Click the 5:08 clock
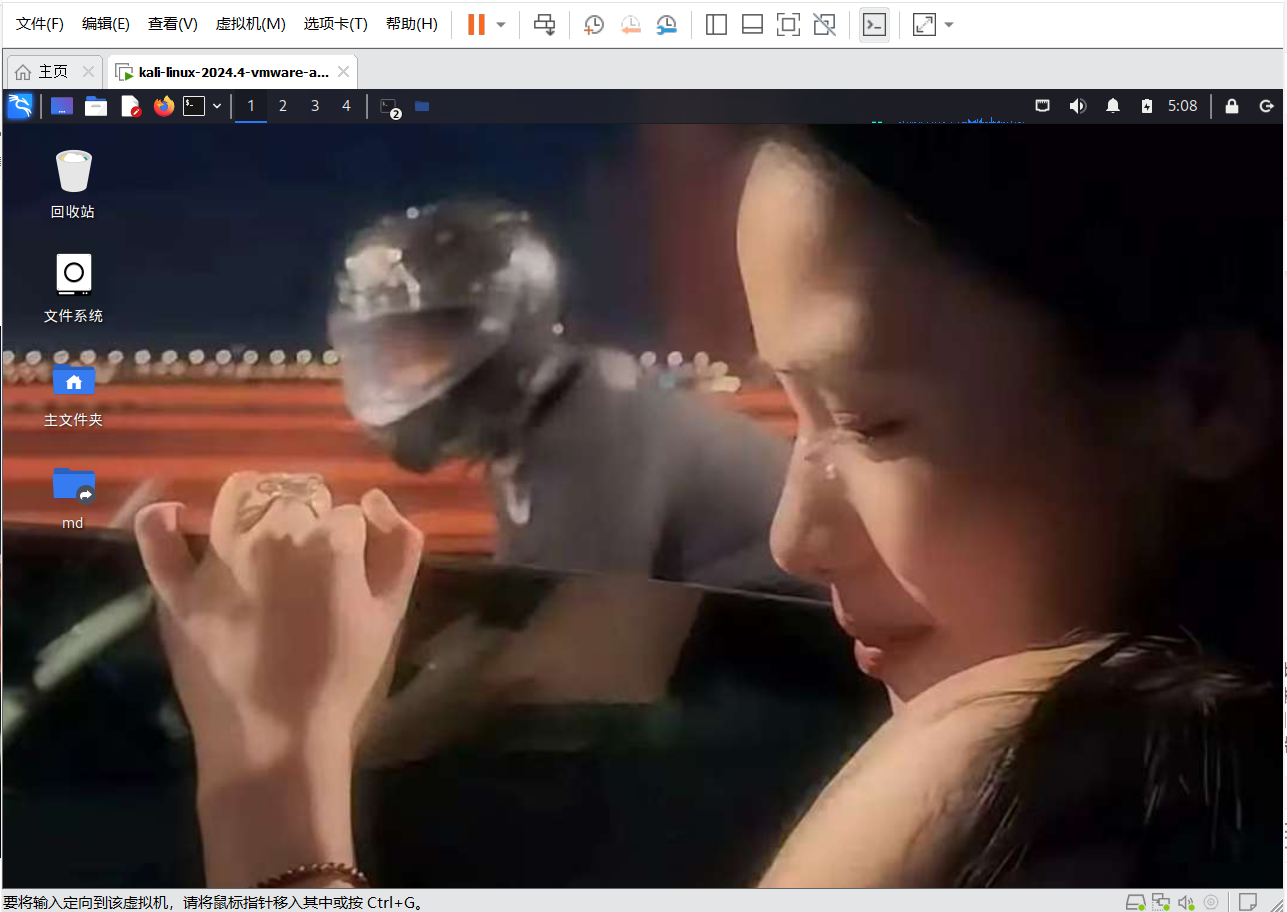The height and width of the screenshot is (912, 1287). pos(1183,106)
